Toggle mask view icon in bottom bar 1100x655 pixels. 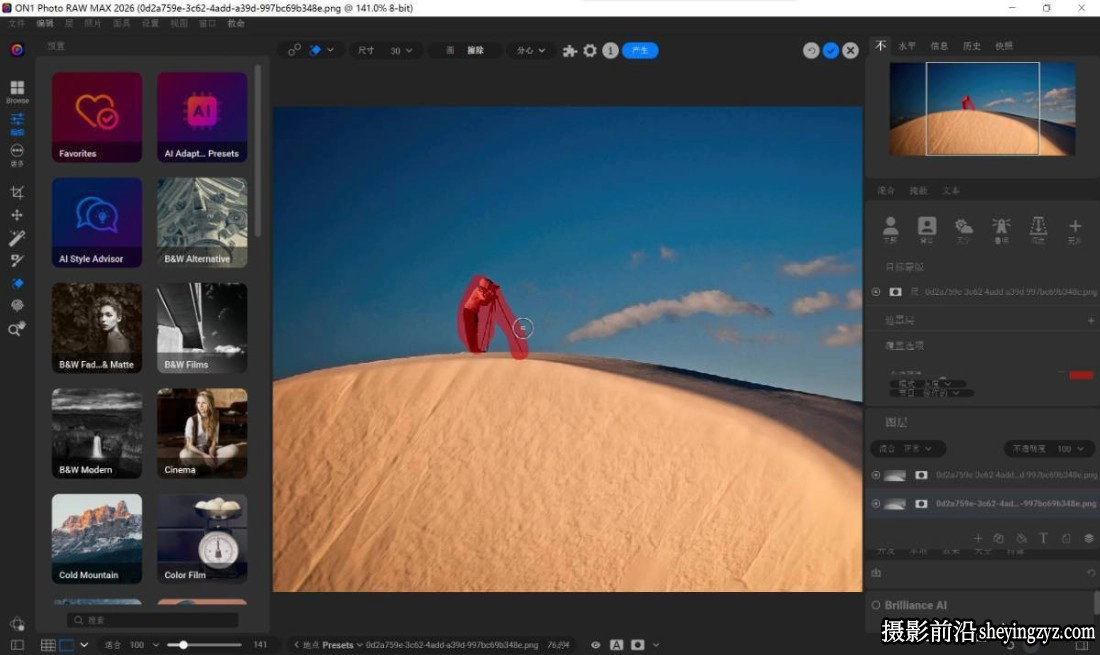tap(638, 644)
